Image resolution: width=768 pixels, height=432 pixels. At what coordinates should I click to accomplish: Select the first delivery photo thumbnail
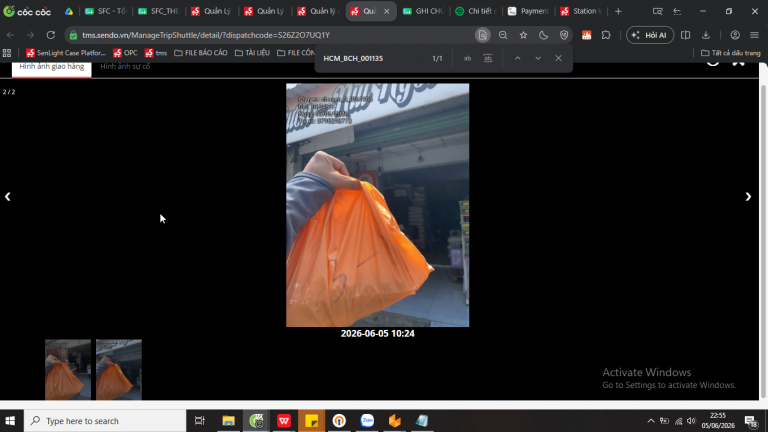tap(68, 370)
